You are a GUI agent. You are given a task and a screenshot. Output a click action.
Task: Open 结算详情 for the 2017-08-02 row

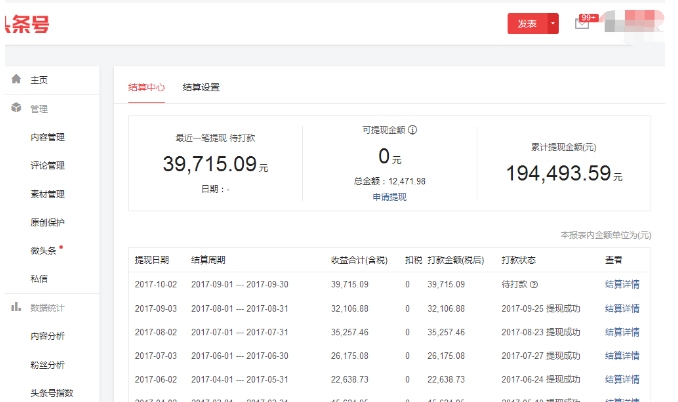coord(622,331)
